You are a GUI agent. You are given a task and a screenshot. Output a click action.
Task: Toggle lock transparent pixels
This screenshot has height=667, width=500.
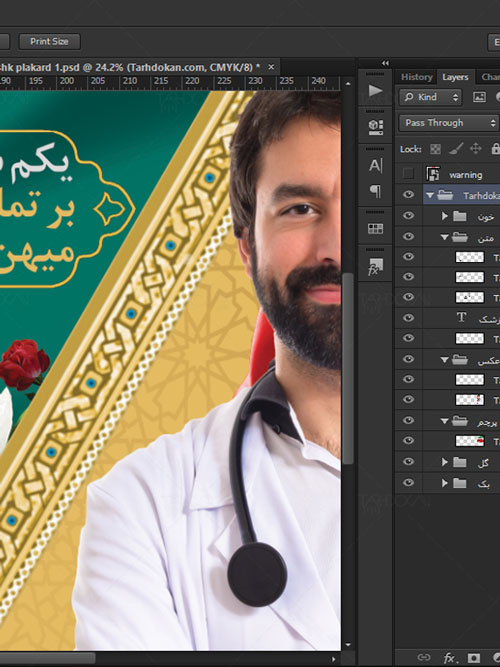click(x=435, y=149)
